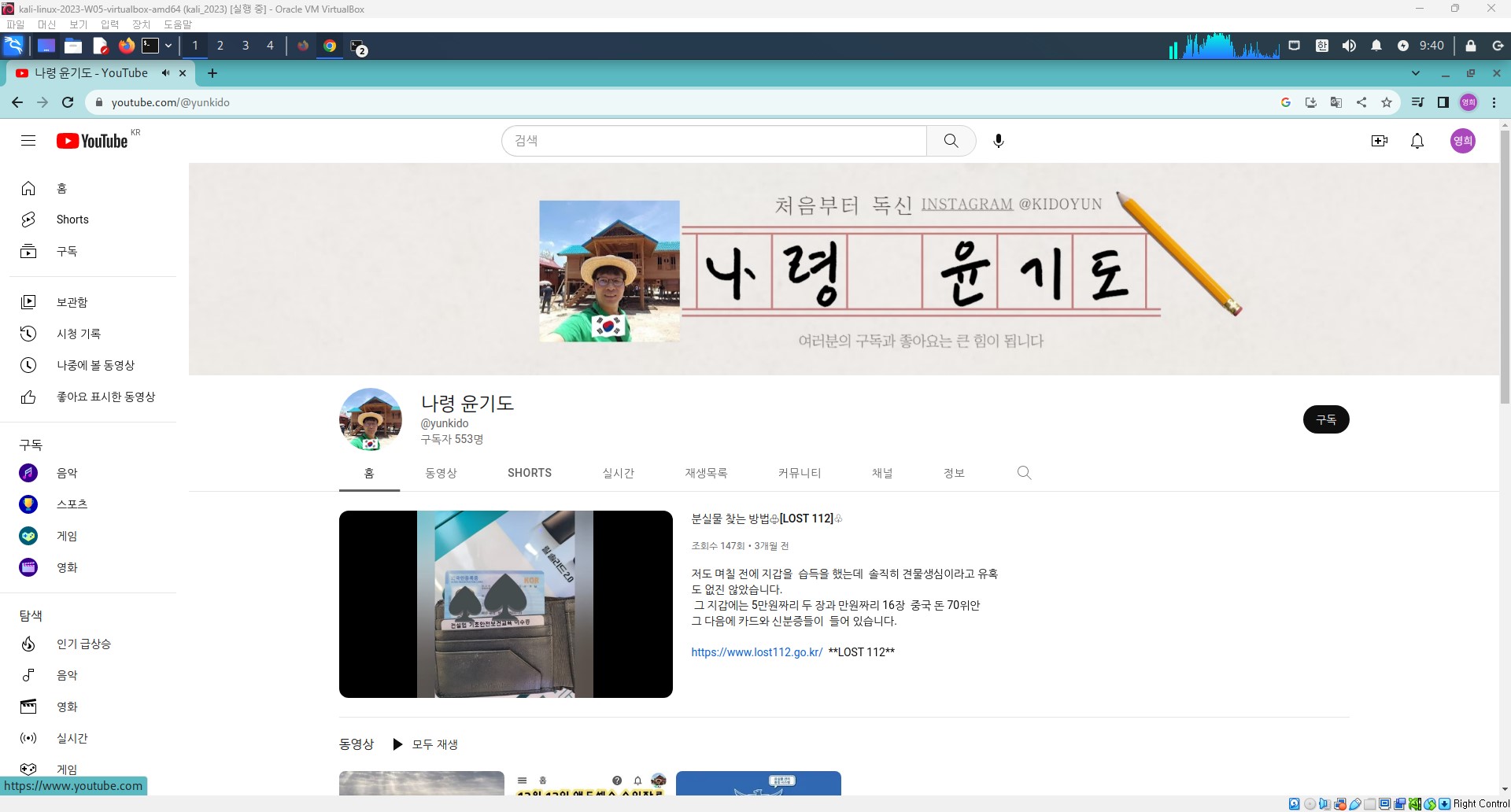Open the Music subscription channel
The height and width of the screenshot is (812, 1511).
click(x=93, y=473)
